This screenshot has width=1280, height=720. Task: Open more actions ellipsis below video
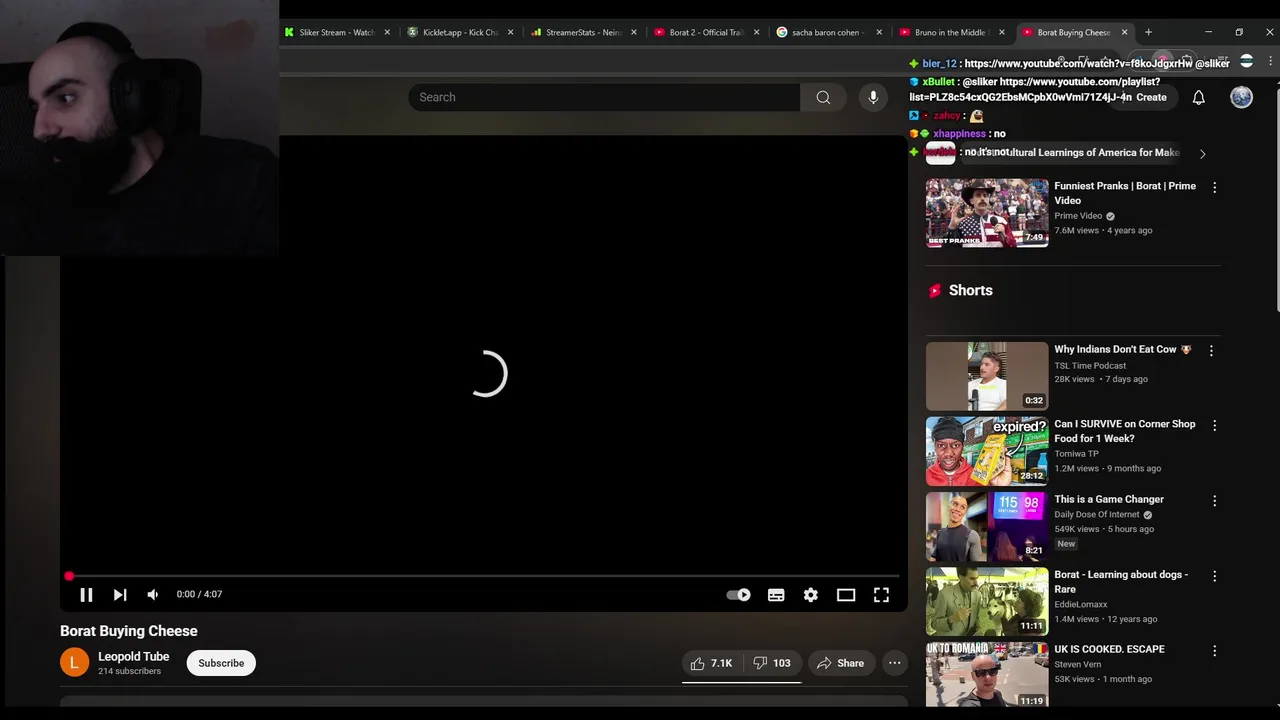(895, 663)
